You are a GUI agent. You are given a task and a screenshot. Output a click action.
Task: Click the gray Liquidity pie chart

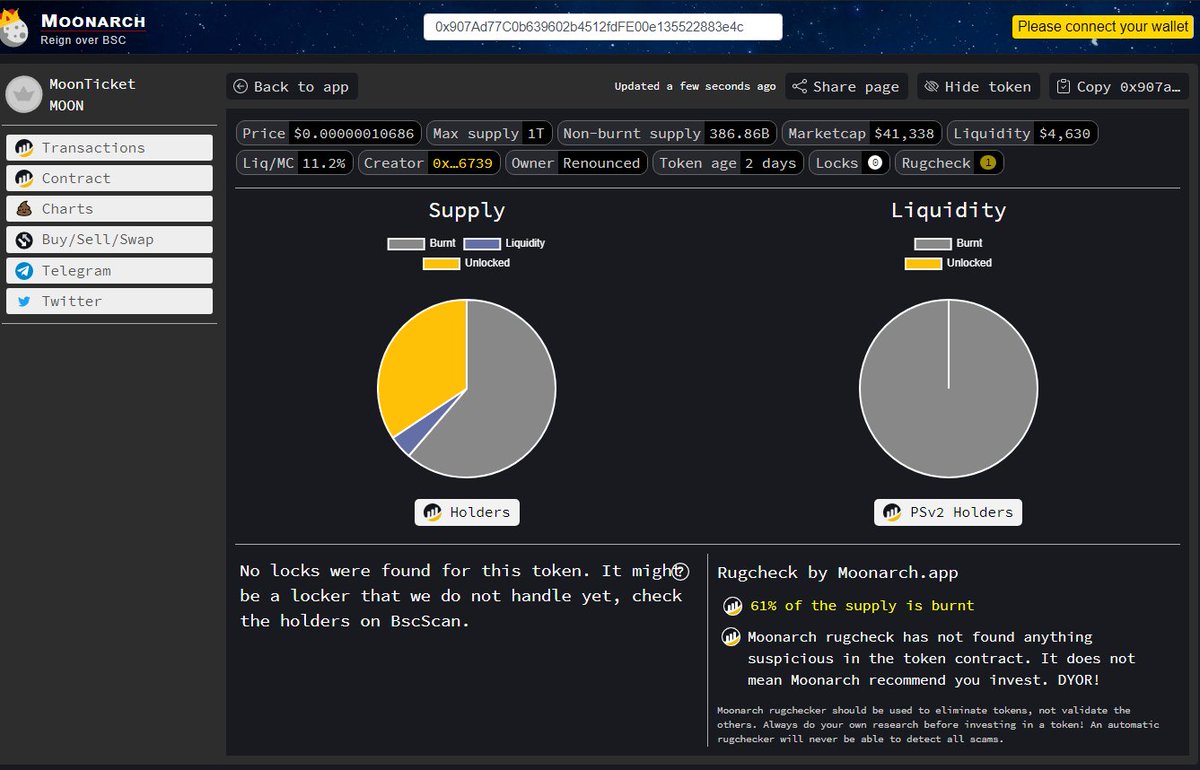(x=948, y=388)
